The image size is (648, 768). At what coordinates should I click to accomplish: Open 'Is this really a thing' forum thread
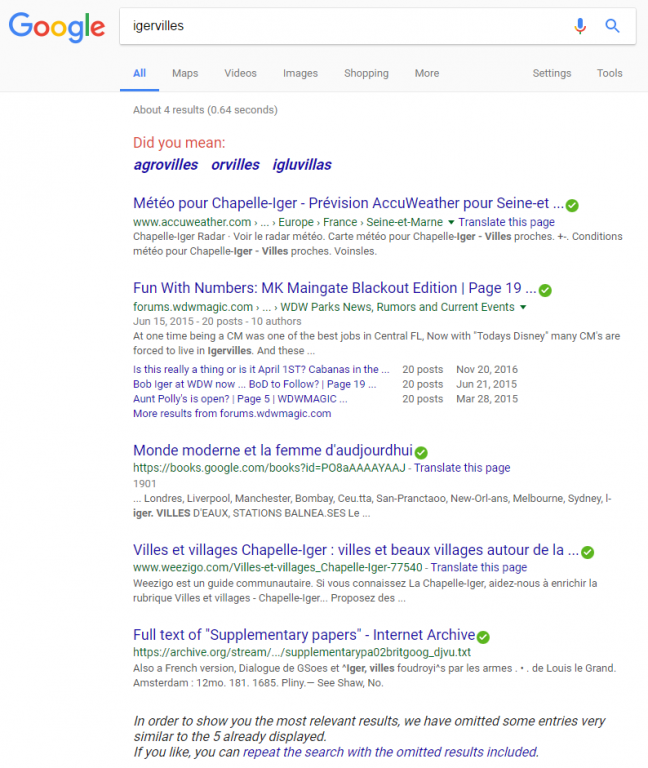point(261,369)
